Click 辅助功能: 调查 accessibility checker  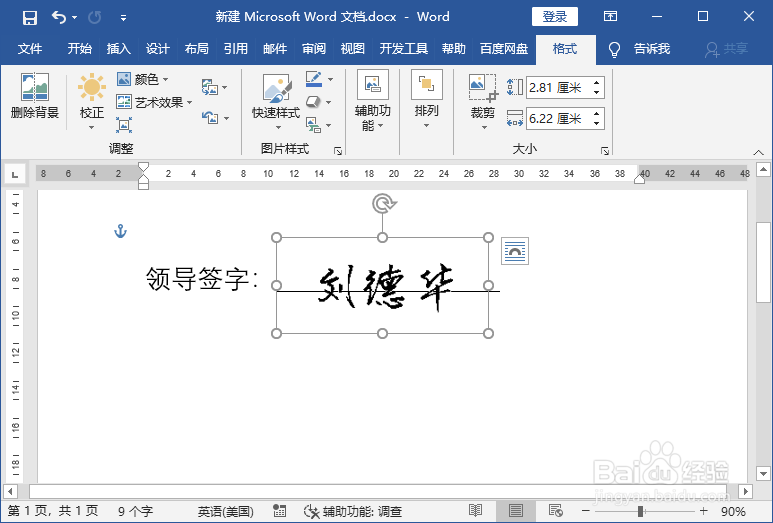(353, 511)
